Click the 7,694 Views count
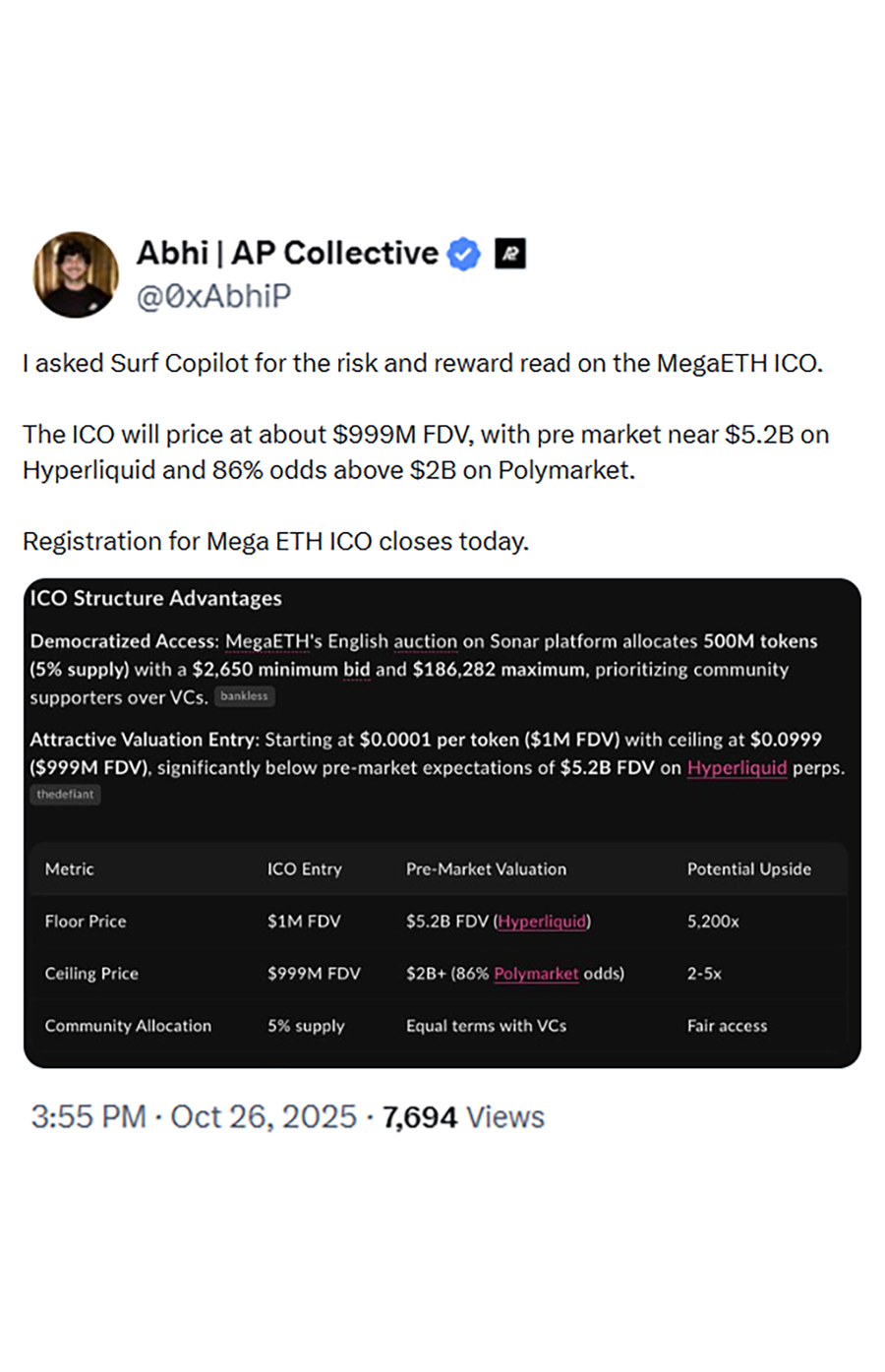This screenshot has width=885, height=1372. click(x=463, y=1117)
